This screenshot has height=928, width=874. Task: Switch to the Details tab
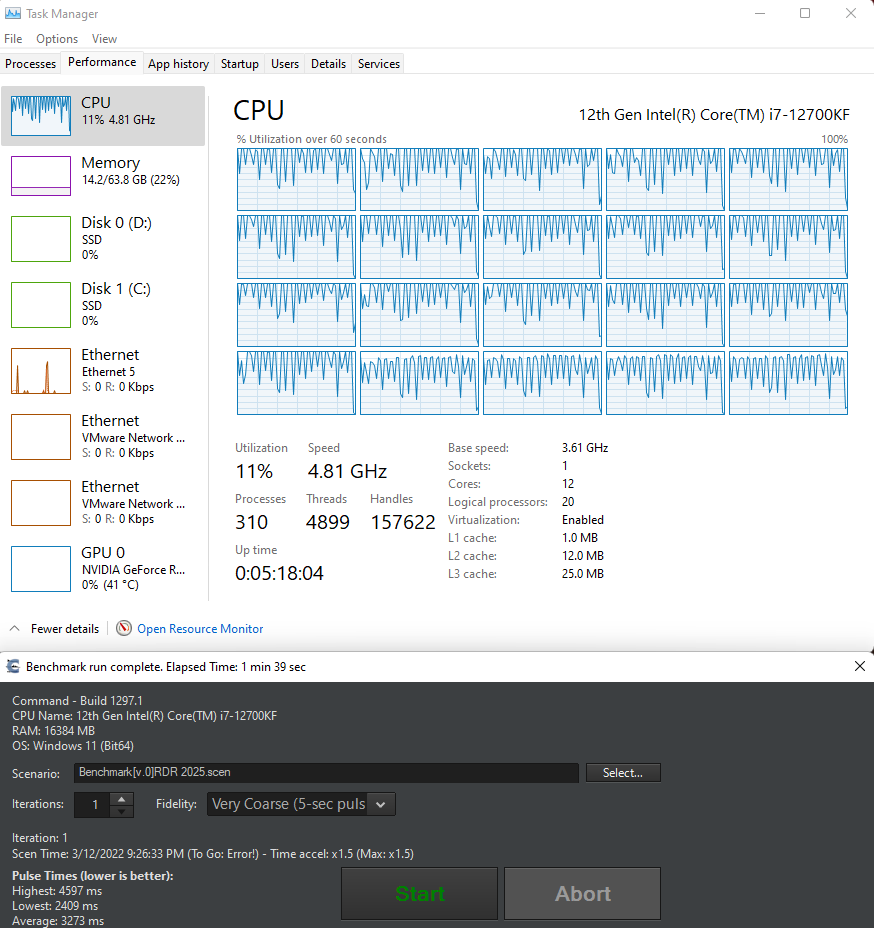click(x=328, y=64)
